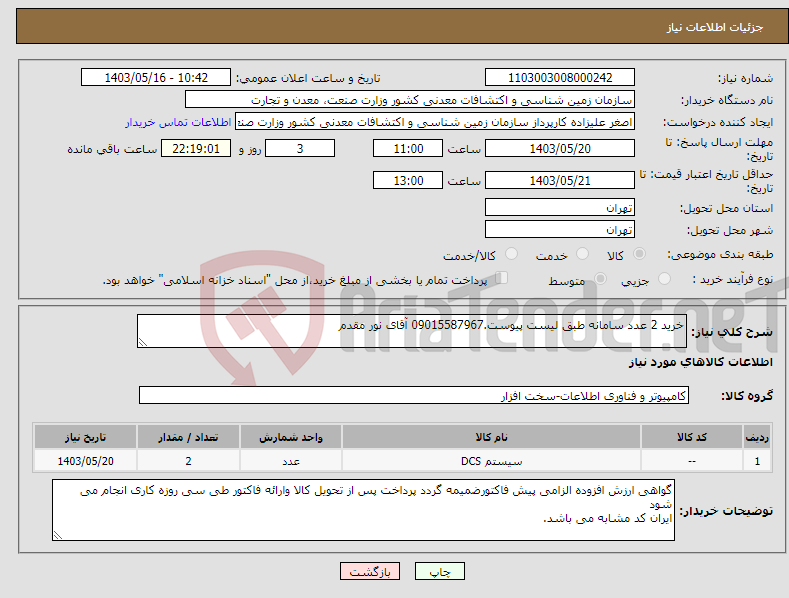Click the تعداد / مقدار column header
The width and height of the screenshot is (789, 598).
pos(188,437)
